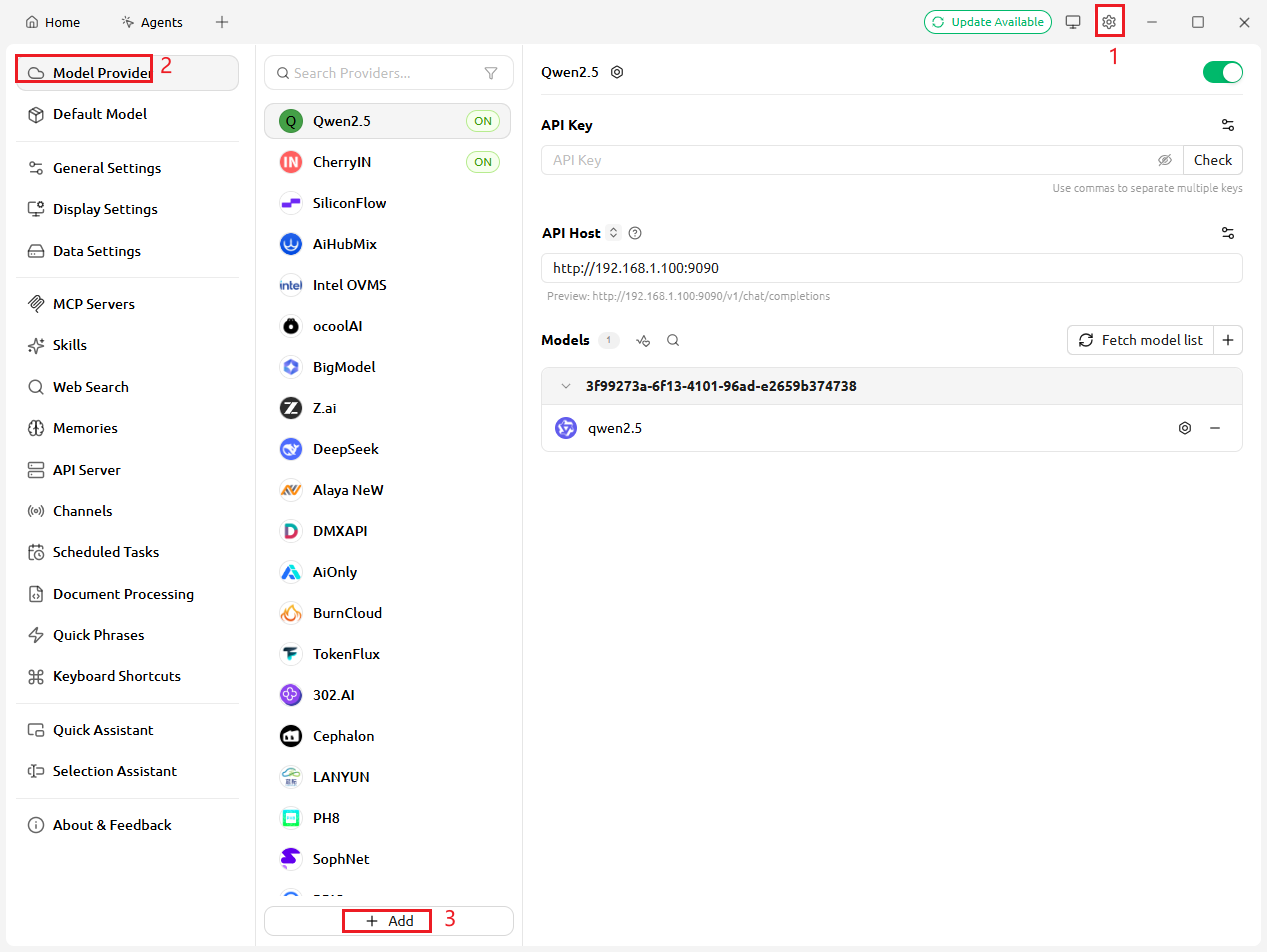Select the Intel OVMS provider icon
Image resolution: width=1267 pixels, height=952 pixels.
pyautogui.click(x=291, y=285)
